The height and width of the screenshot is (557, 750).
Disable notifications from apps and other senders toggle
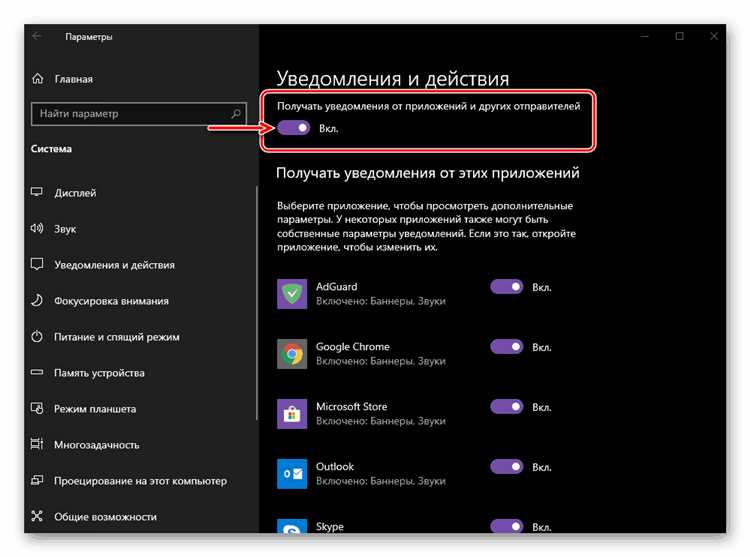point(294,128)
